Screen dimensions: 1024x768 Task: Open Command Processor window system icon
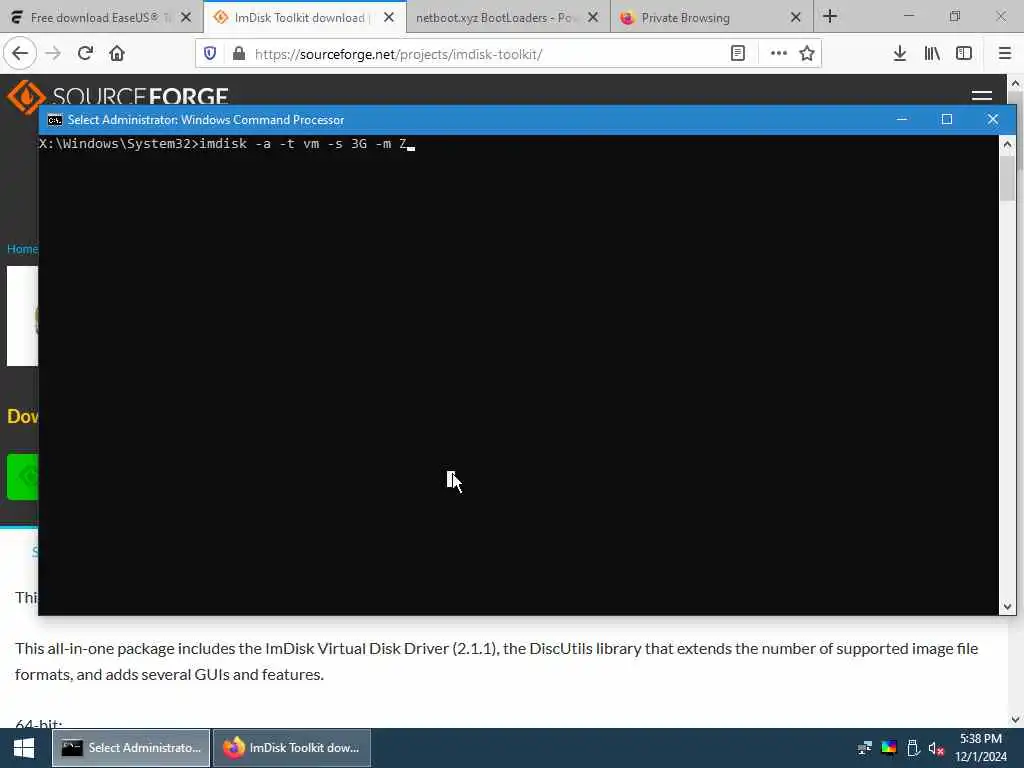(55, 120)
